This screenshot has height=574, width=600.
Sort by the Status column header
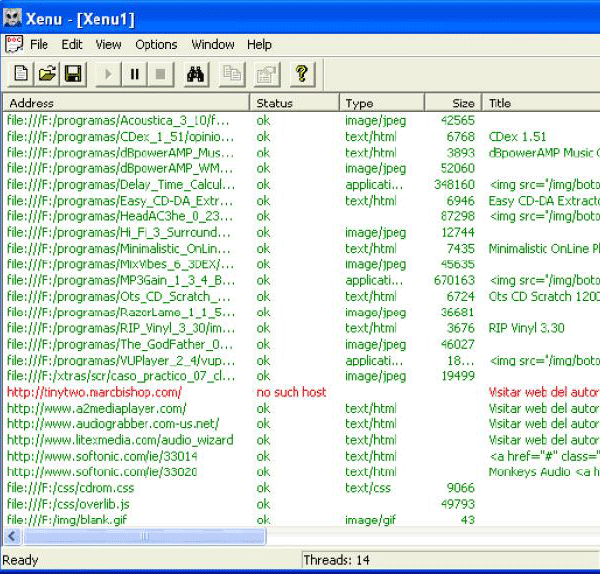point(294,103)
